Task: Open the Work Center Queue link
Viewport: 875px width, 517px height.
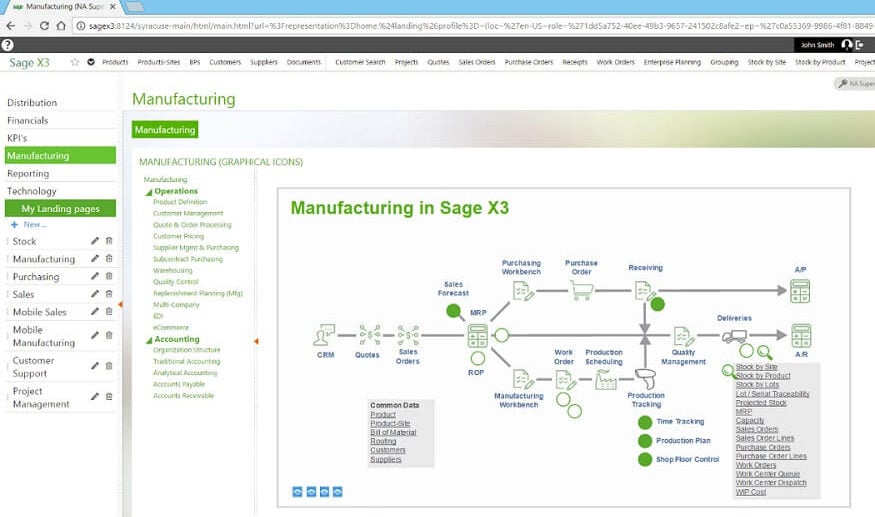Action: click(767, 474)
